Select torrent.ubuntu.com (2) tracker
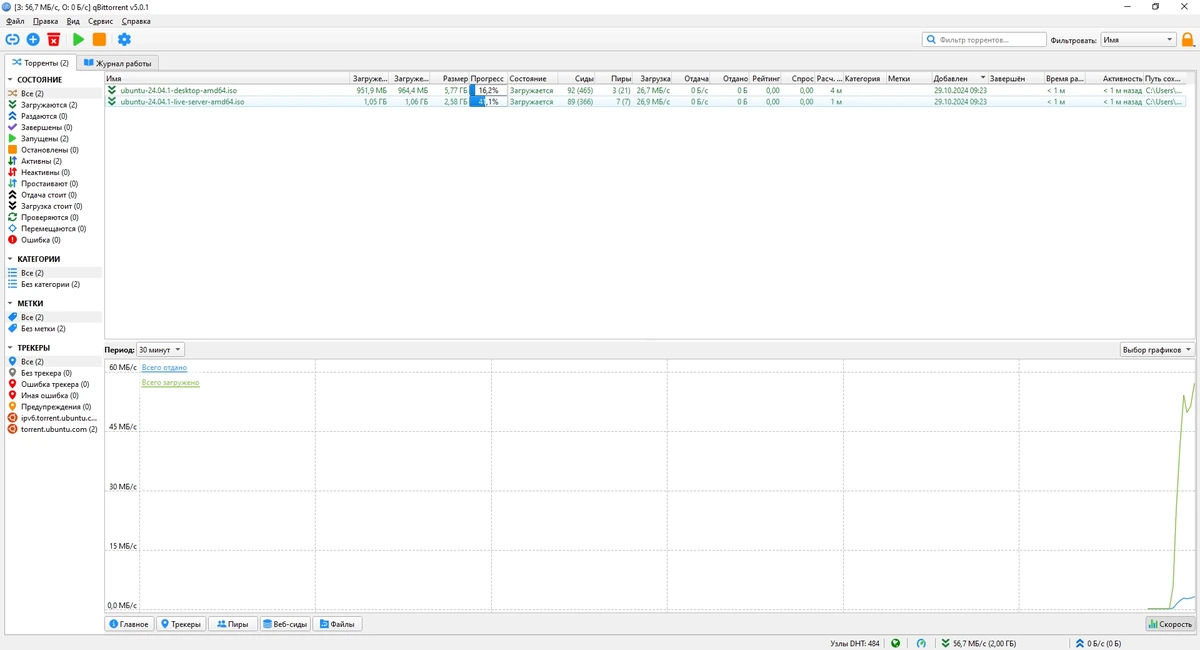 59,429
